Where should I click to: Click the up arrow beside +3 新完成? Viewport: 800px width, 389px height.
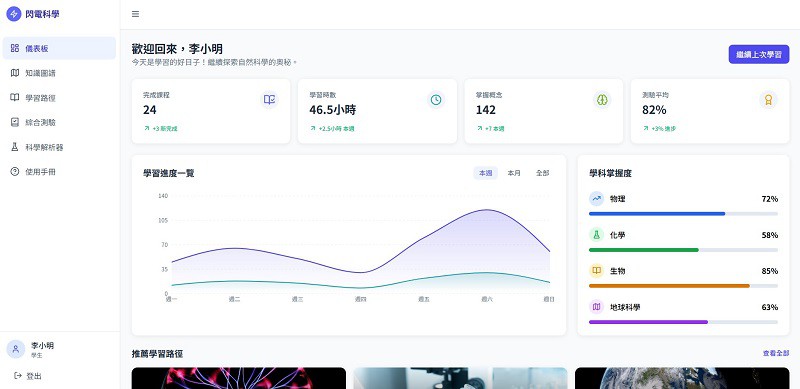pyautogui.click(x=146, y=129)
